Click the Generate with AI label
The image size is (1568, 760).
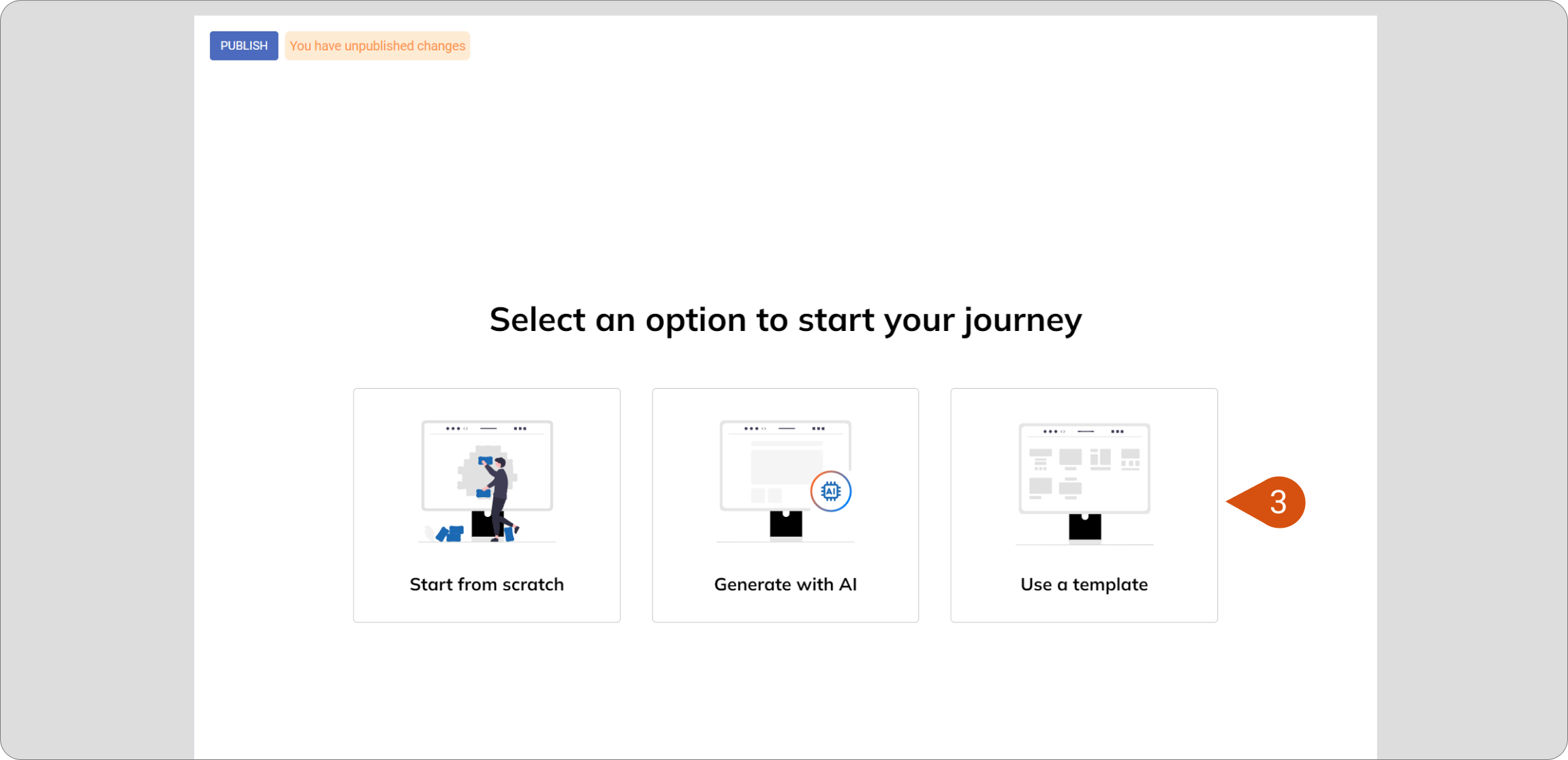[x=785, y=584]
